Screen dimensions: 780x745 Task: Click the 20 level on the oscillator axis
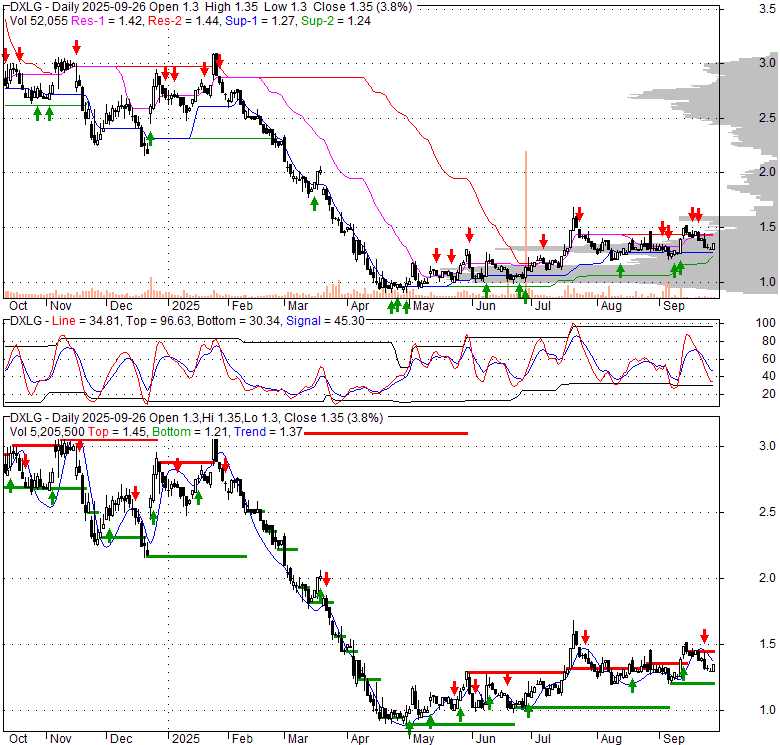(x=769, y=394)
